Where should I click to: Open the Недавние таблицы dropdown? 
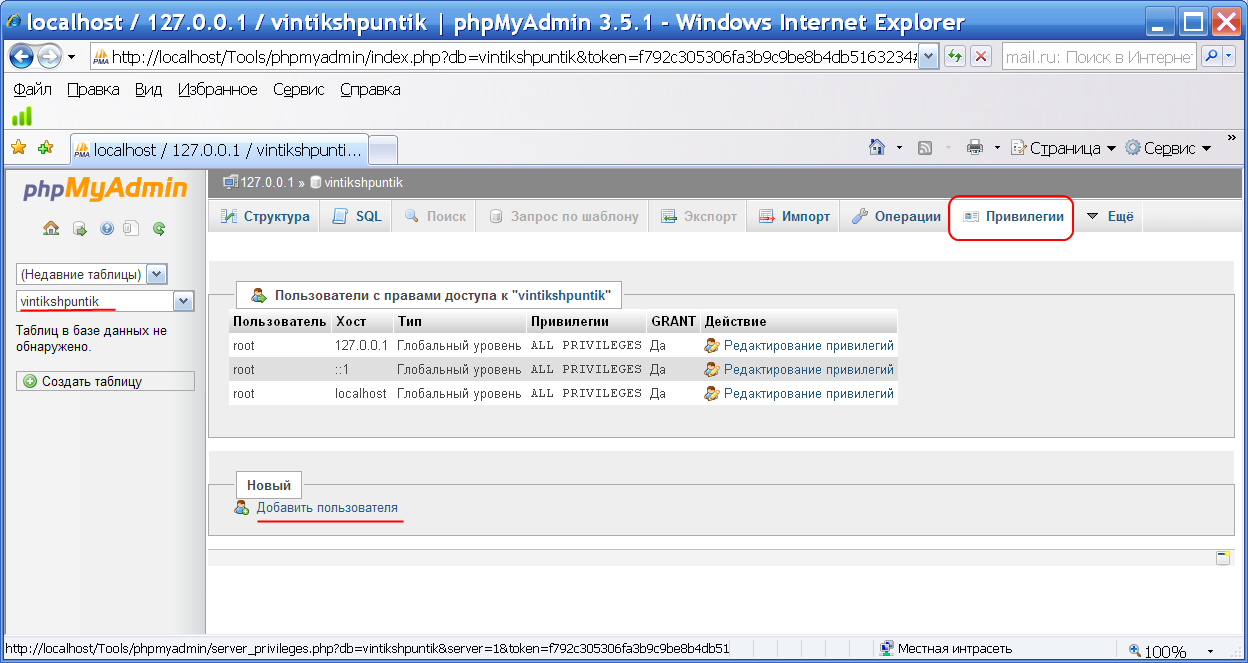(92, 274)
